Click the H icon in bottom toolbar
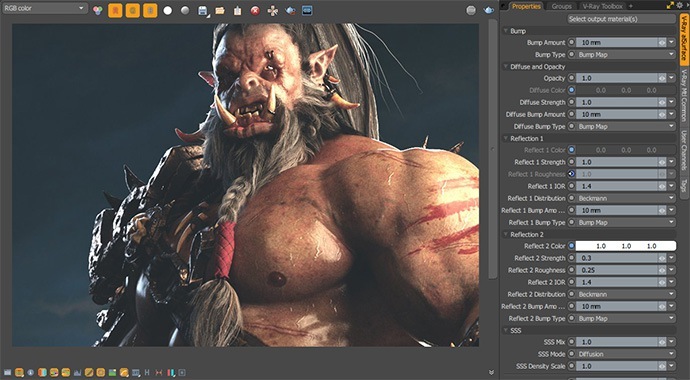This screenshot has width=690, height=380. (x=147, y=373)
